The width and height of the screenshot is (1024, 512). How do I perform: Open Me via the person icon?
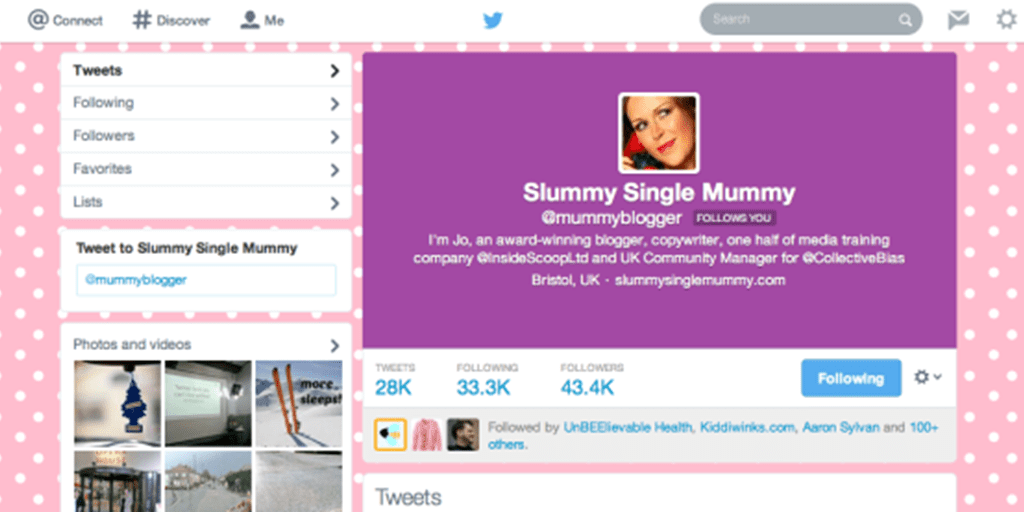tap(249, 20)
